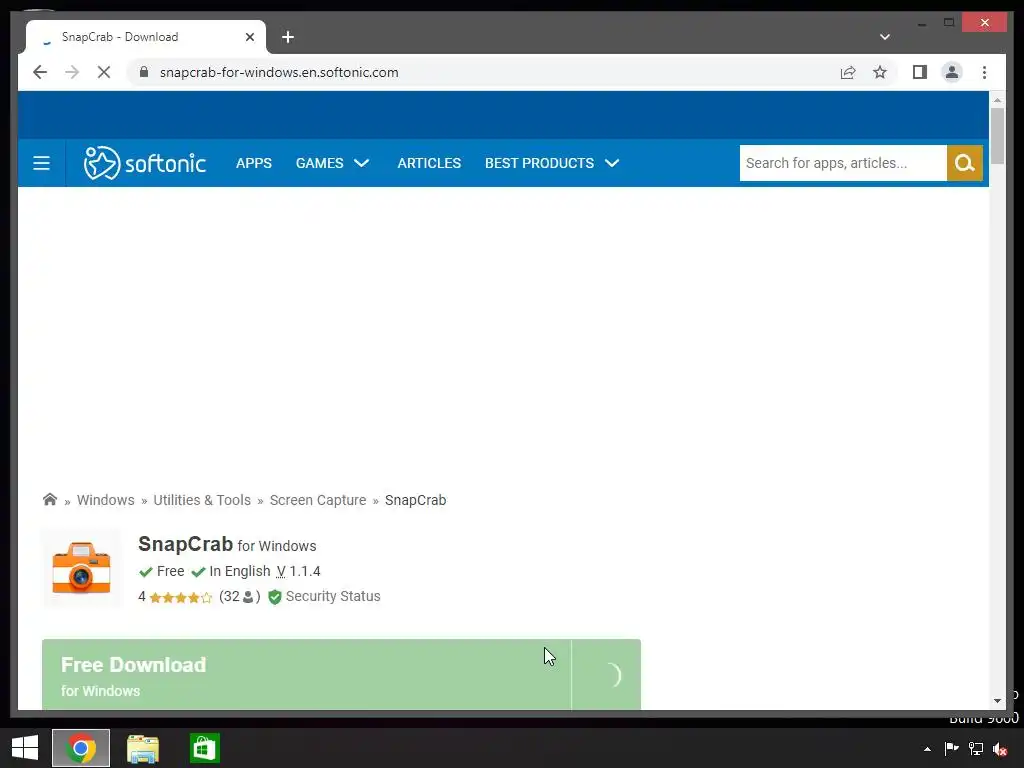Click the network tray icon
This screenshot has height=768, width=1024.
[976, 749]
